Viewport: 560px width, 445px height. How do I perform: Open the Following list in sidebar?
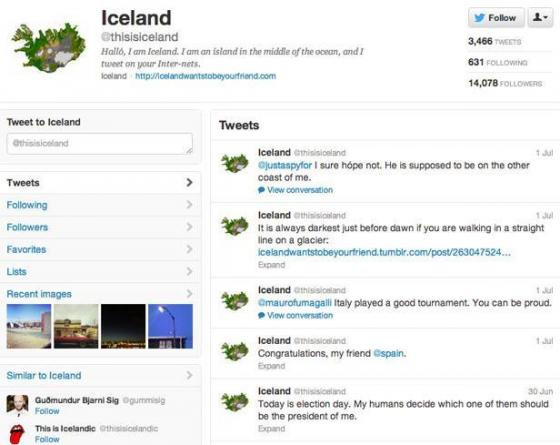coord(100,205)
